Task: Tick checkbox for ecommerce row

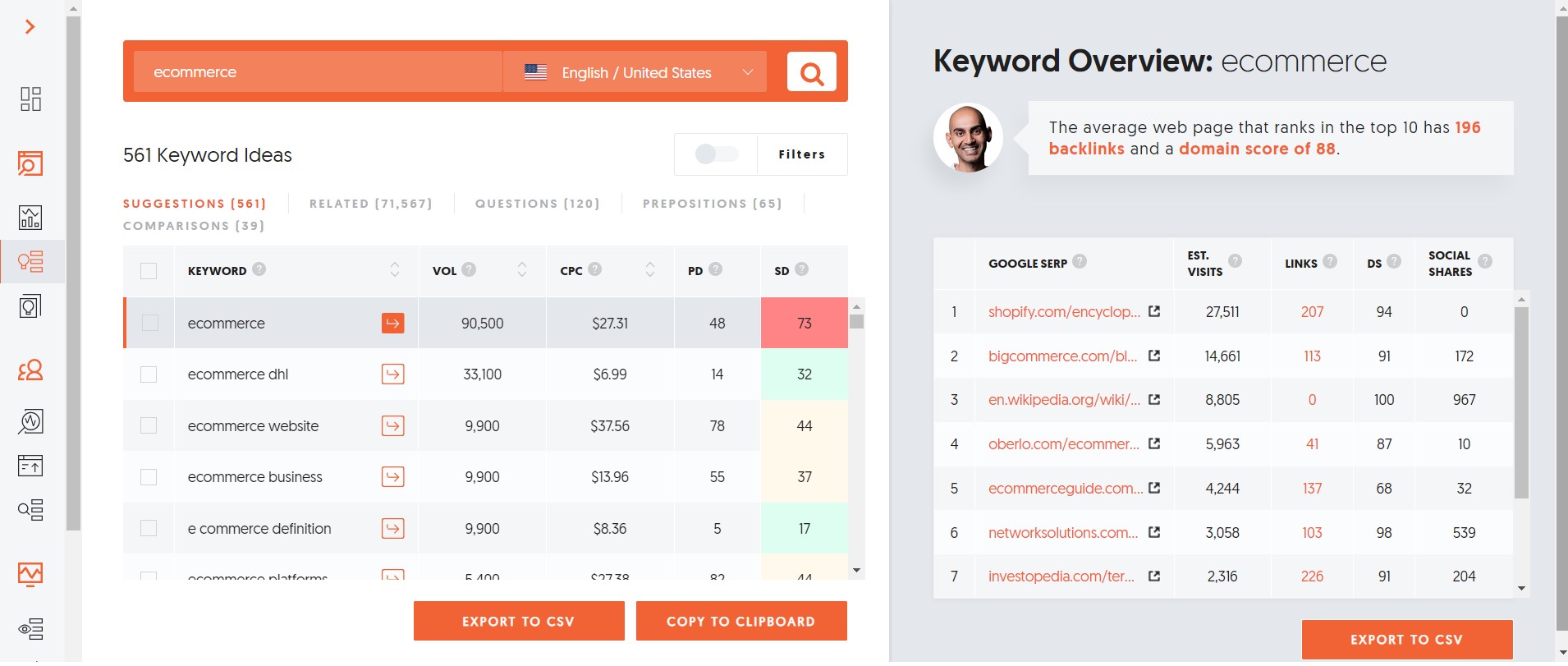Action: click(149, 323)
